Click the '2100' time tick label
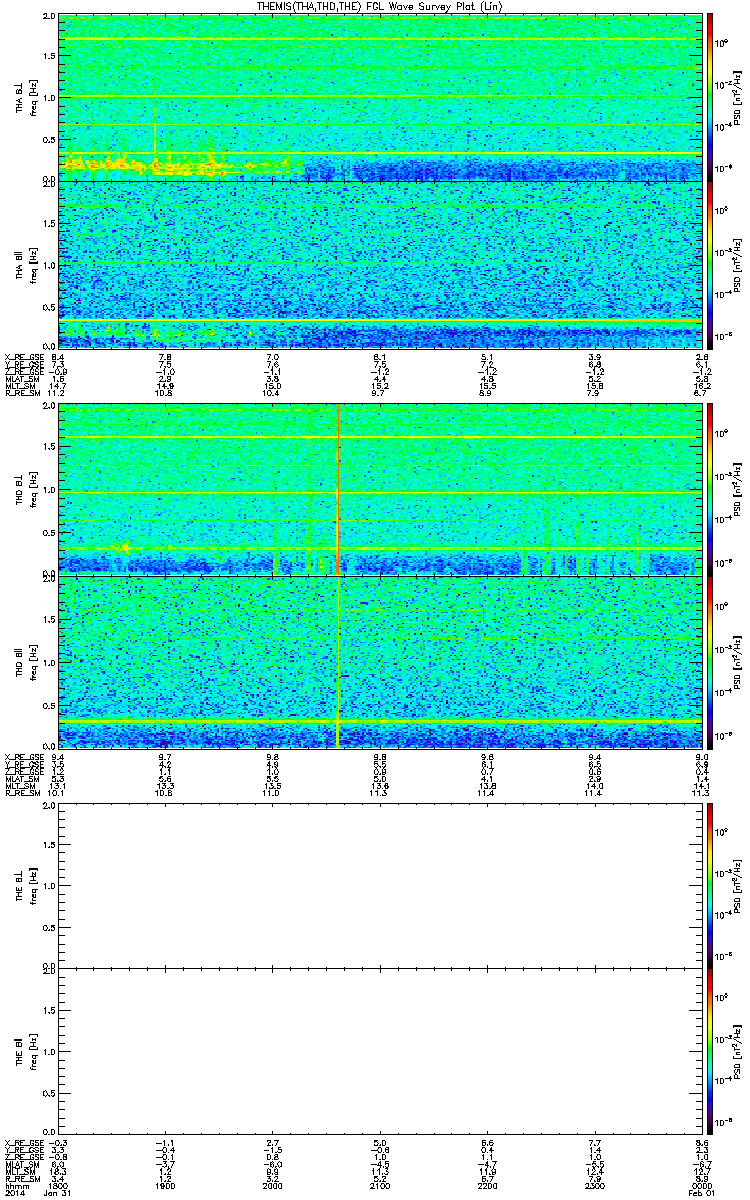The image size is (750, 1200). tap(379, 1186)
